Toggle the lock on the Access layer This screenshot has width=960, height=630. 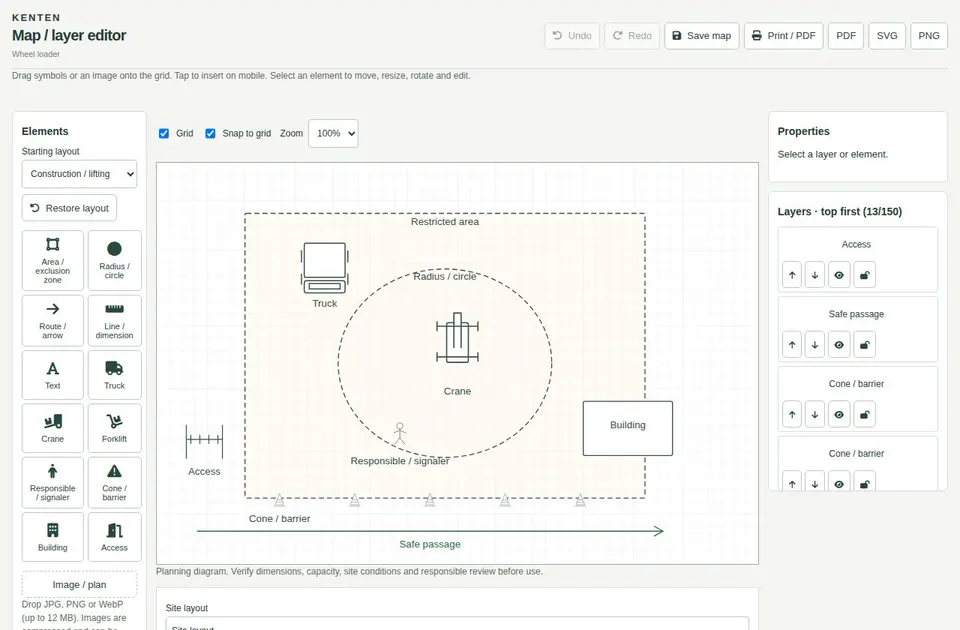(x=864, y=275)
